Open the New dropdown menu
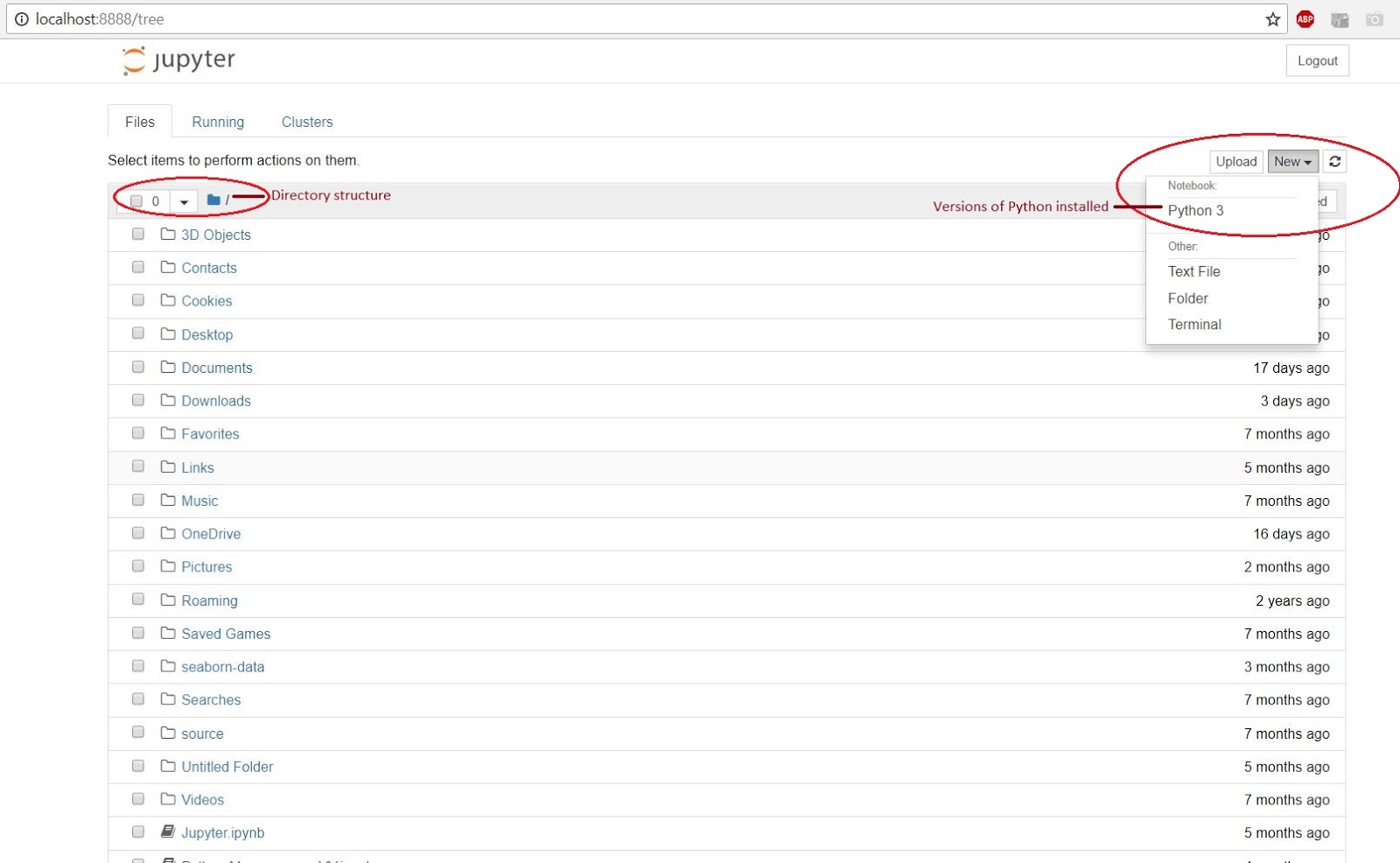1400x863 pixels. point(1292,161)
